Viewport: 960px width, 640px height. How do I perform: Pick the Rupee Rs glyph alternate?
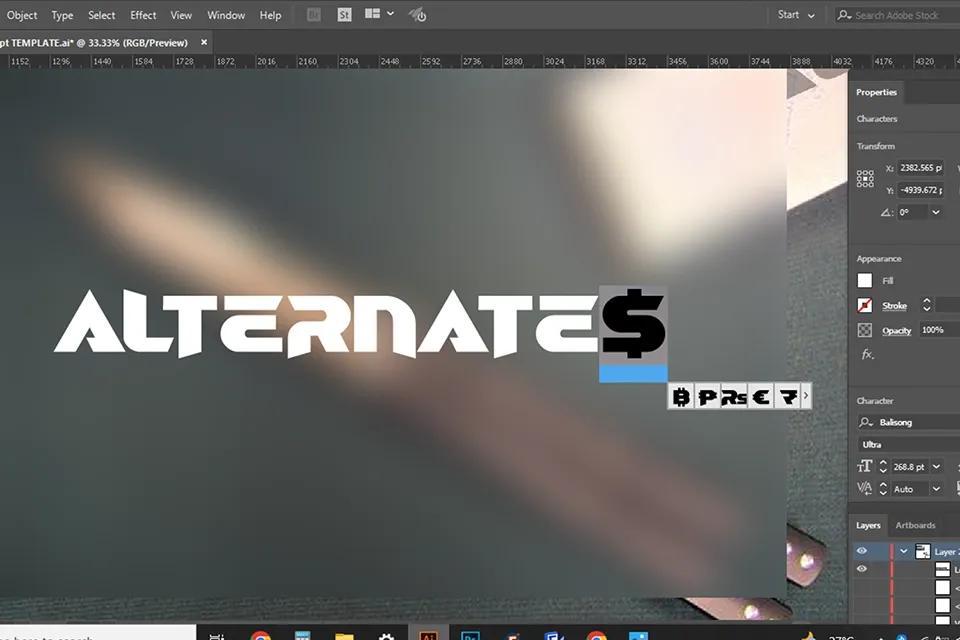point(735,397)
